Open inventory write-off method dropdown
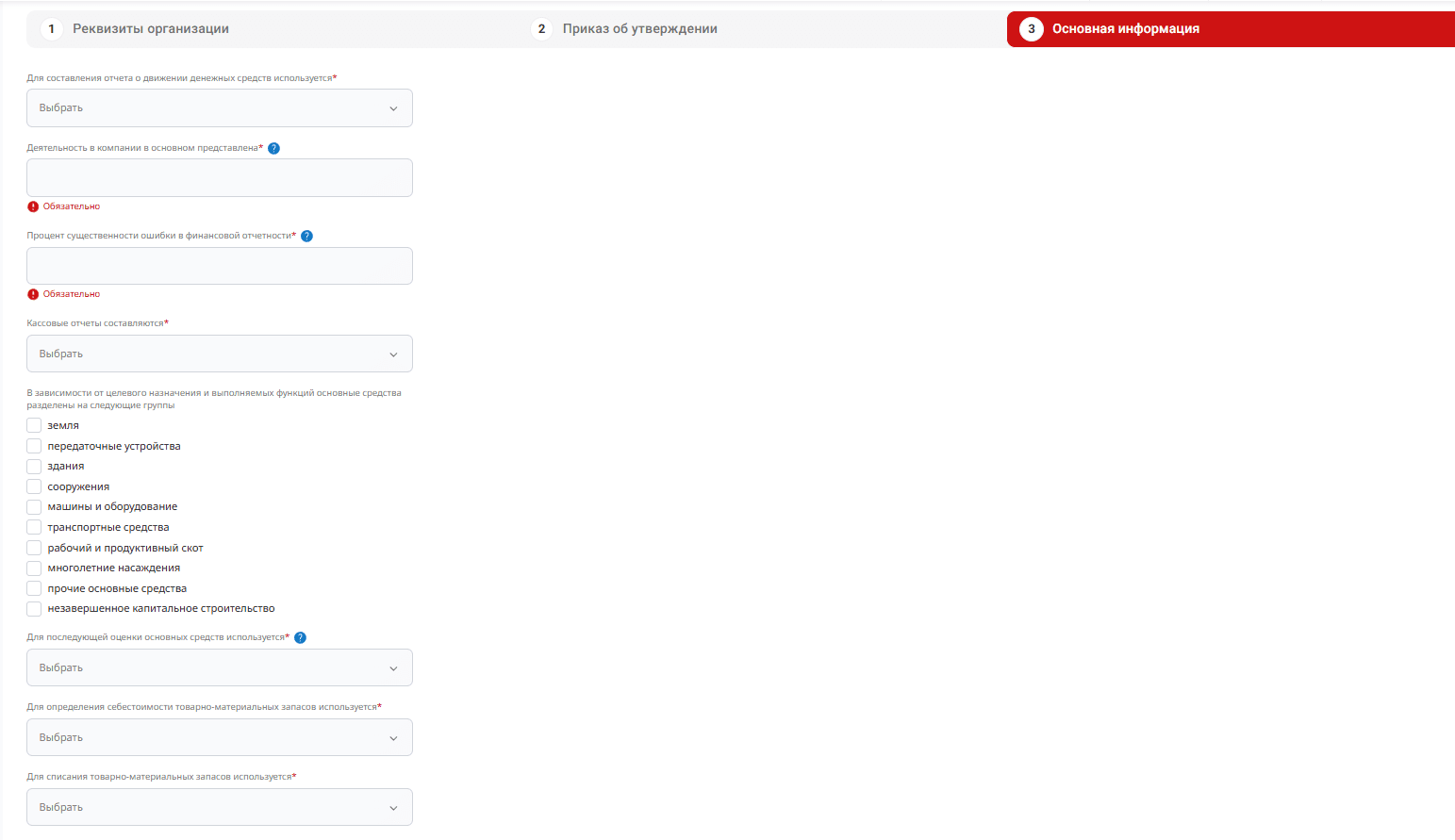Screen dimensions: 1455x840 pos(219,808)
